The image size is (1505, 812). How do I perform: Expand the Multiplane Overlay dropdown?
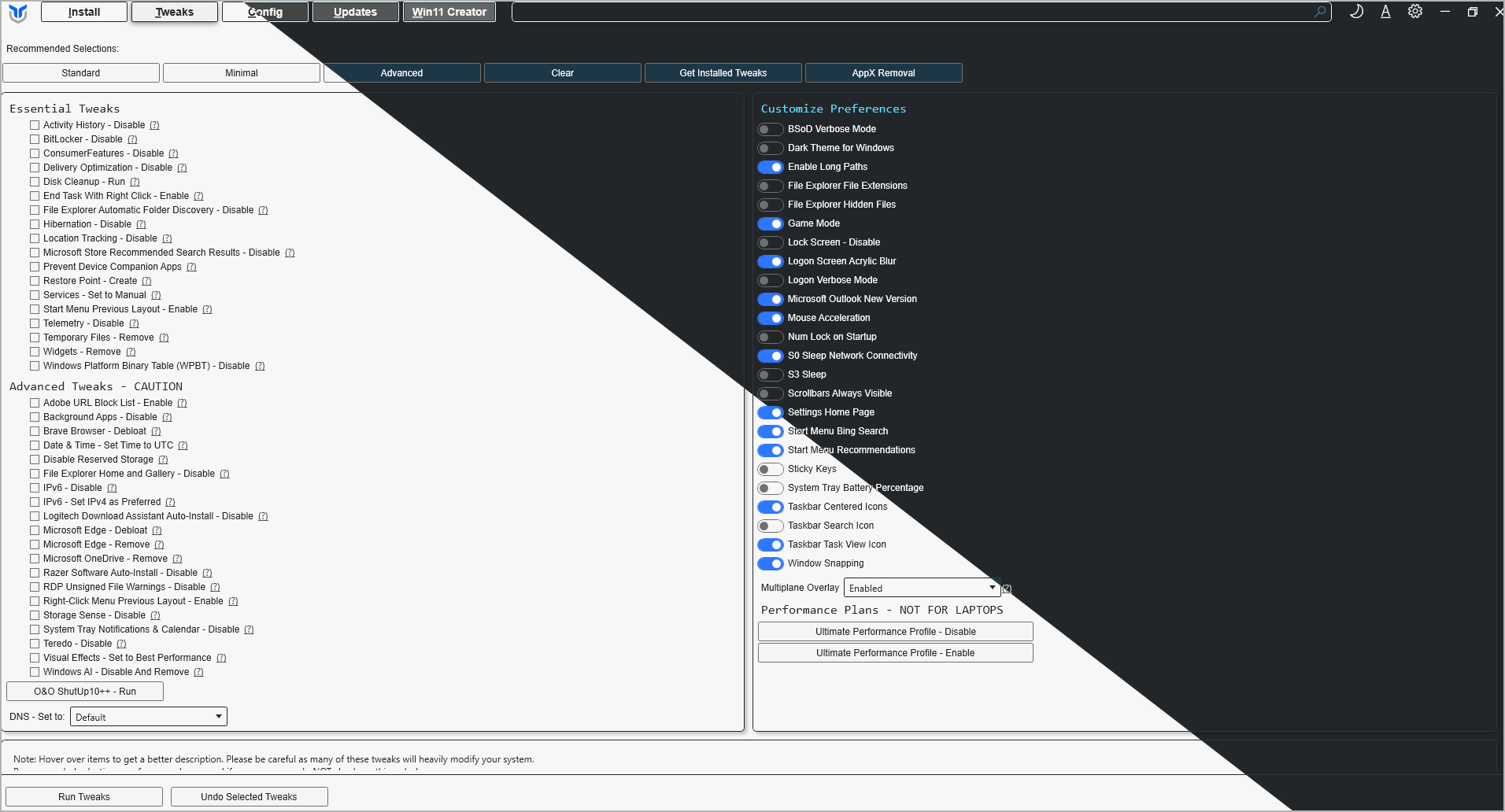pos(922,588)
